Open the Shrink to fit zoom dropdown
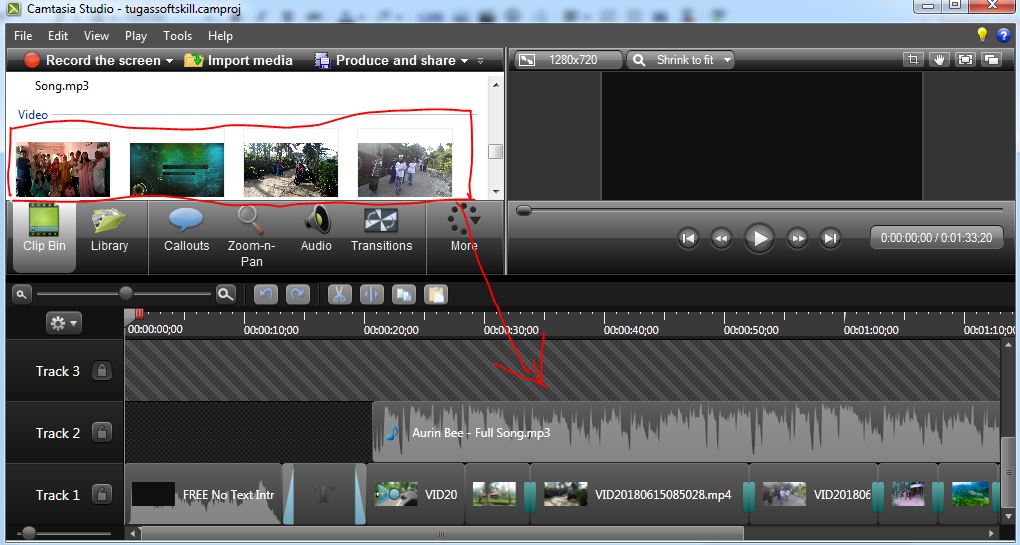 point(680,60)
